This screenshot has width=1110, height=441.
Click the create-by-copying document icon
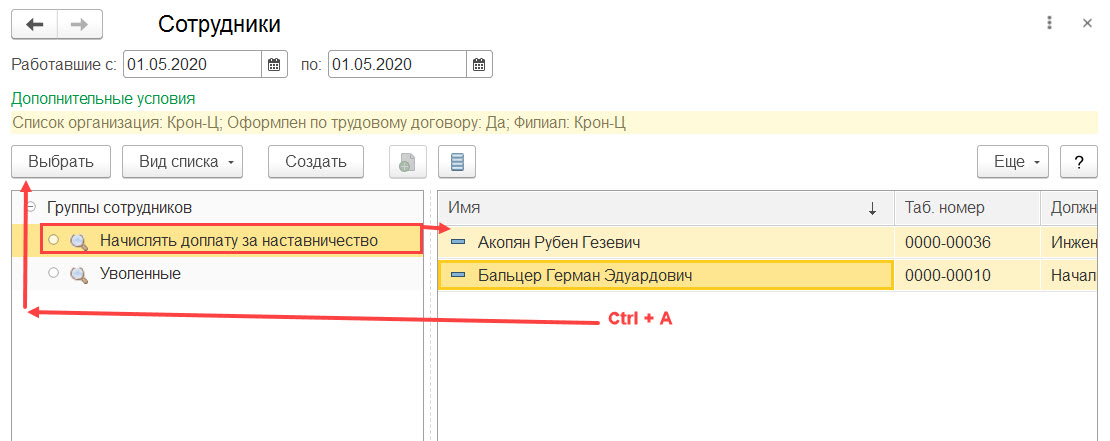(x=407, y=161)
